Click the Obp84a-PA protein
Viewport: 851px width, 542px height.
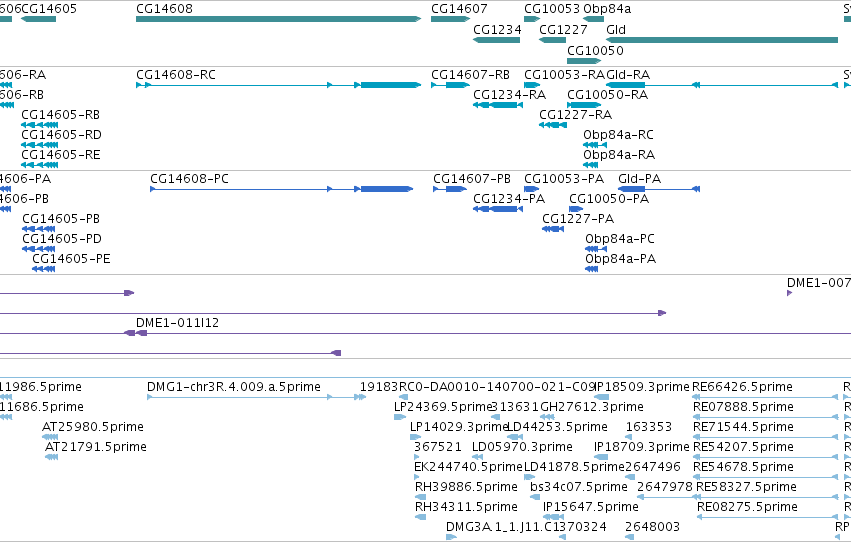591,270
